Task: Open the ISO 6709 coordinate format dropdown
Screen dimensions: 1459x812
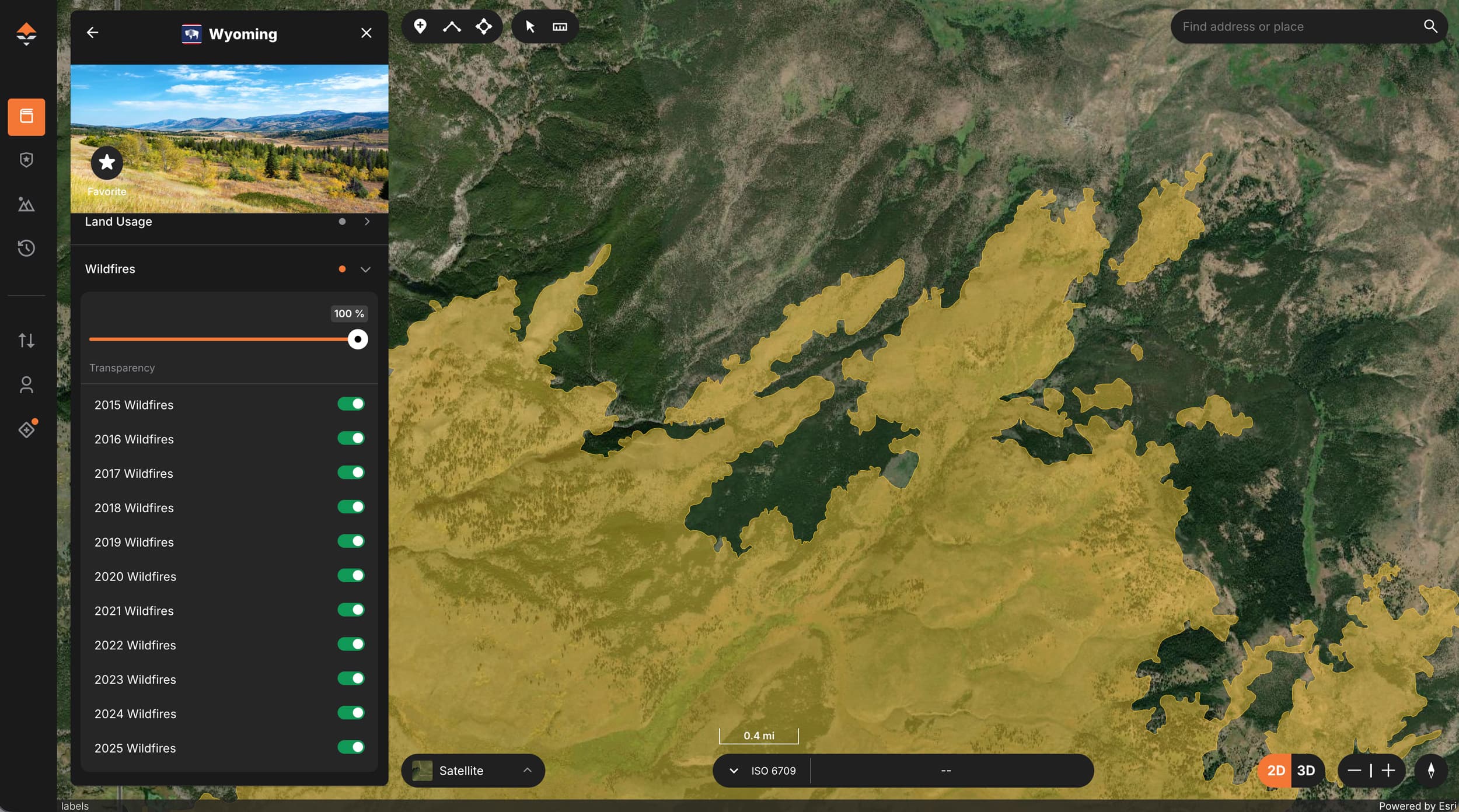Action: pyautogui.click(x=762, y=771)
